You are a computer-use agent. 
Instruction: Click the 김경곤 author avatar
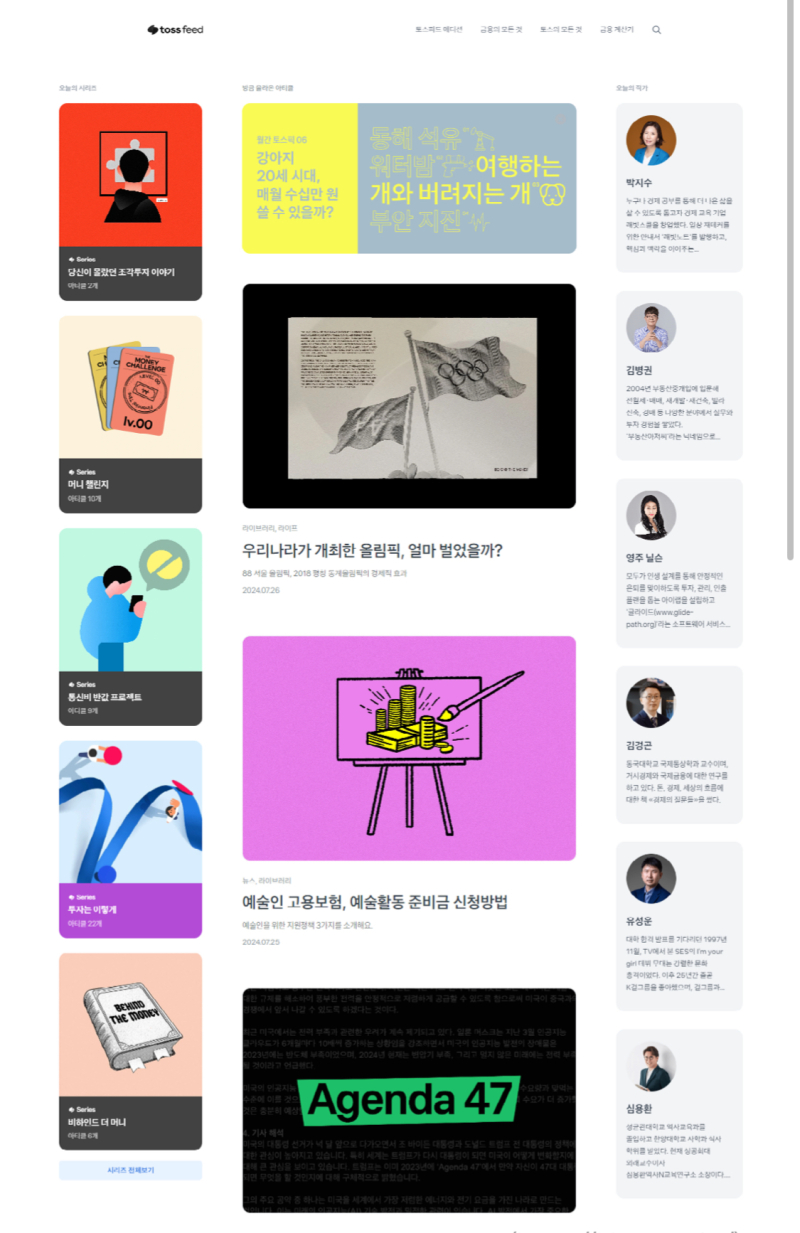tap(651, 703)
